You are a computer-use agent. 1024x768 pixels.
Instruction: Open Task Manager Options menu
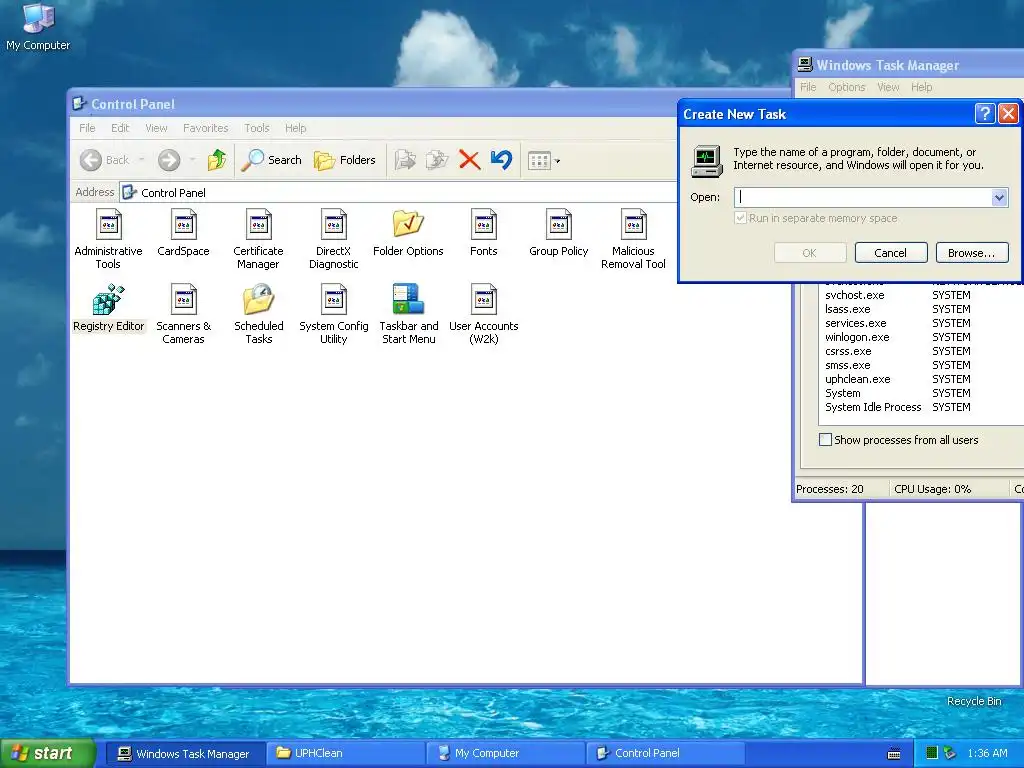click(846, 87)
